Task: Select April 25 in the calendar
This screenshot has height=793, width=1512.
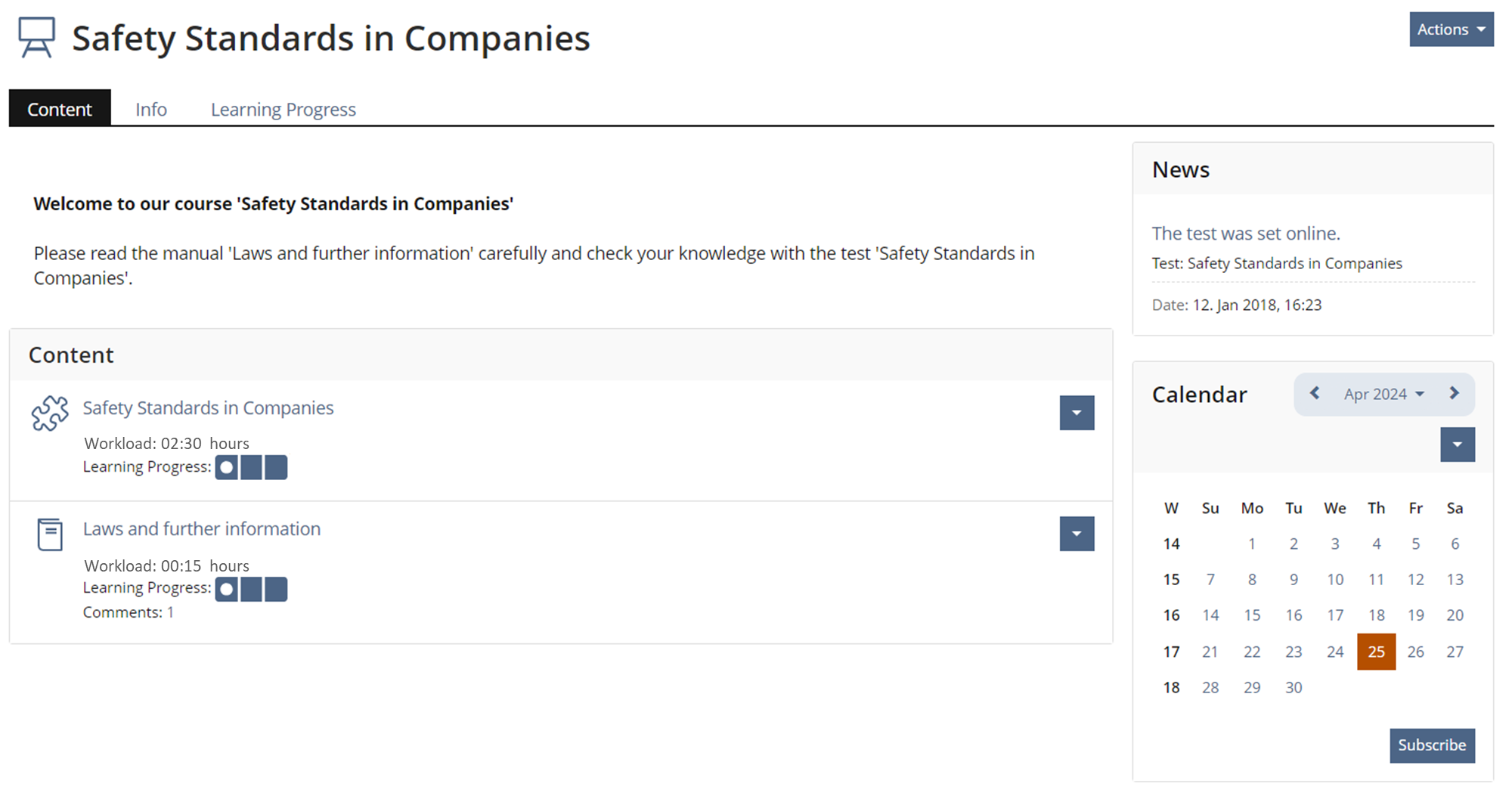Action: [1376, 652]
